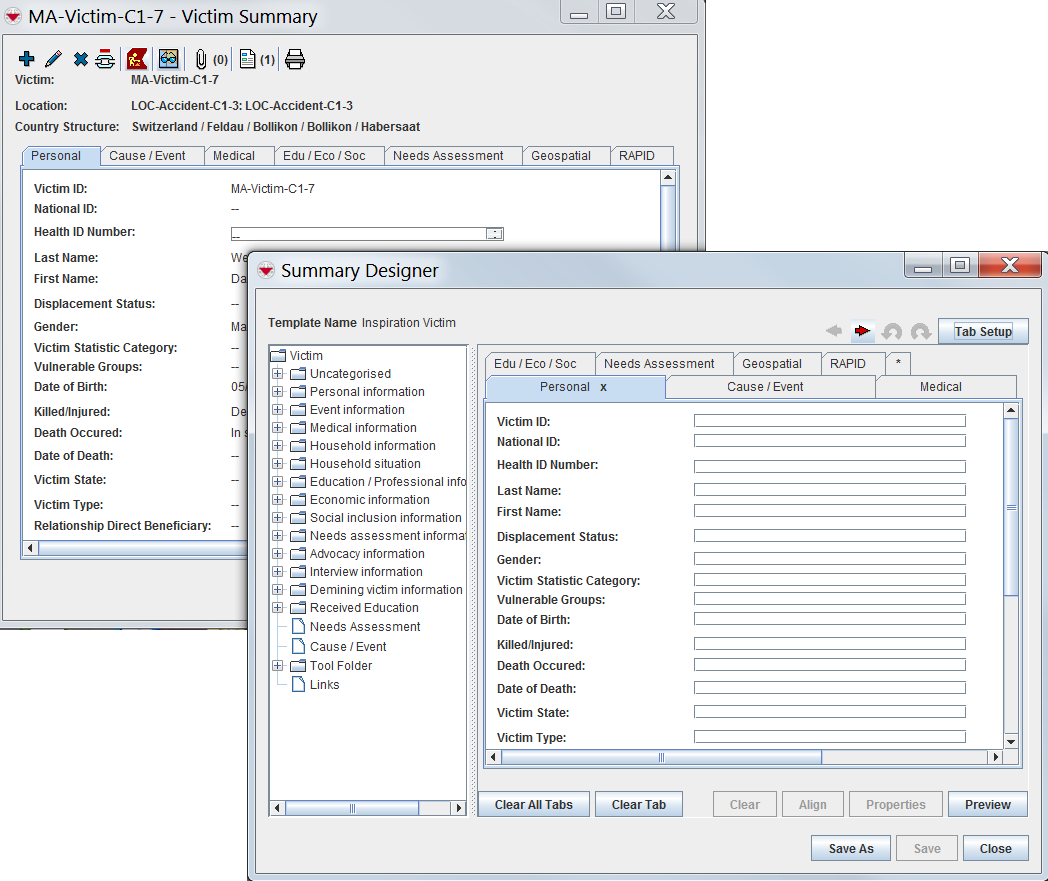The width and height of the screenshot is (1048, 881).
Task: Click the pencil edit icon
Action: (x=53, y=59)
